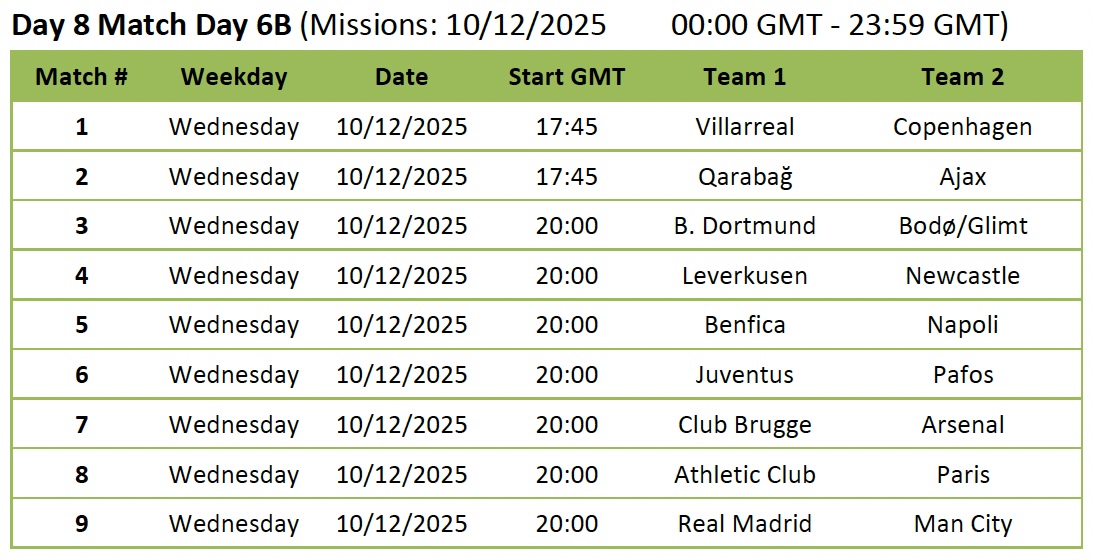Click the Match # column header
Viewport: 1095px width, 560px height.
click(81, 77)
